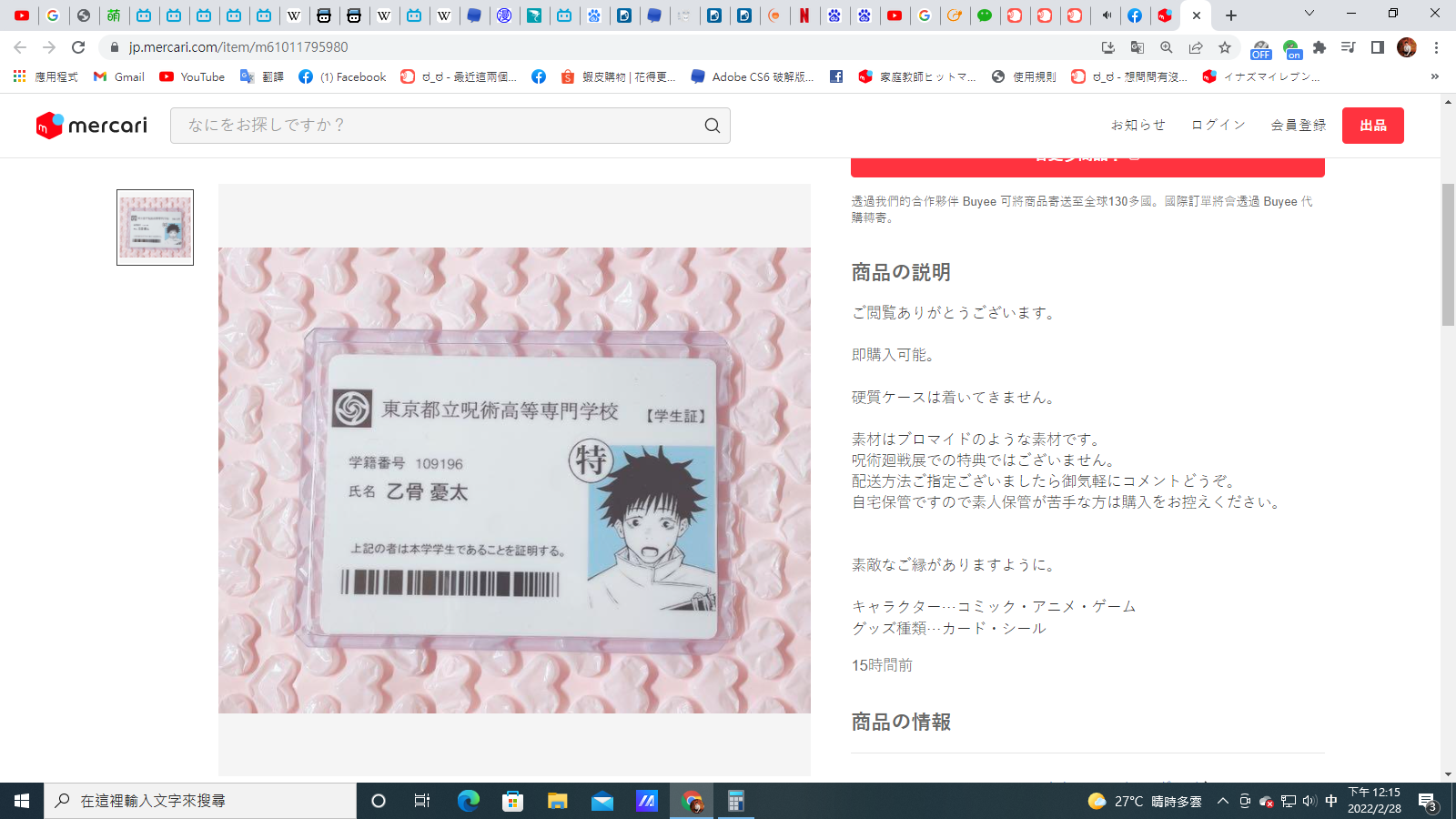Image resolution: width=1456 pixels, height=819 pixels.
Task: Open a new tab with plus button
Action: 1231,15
